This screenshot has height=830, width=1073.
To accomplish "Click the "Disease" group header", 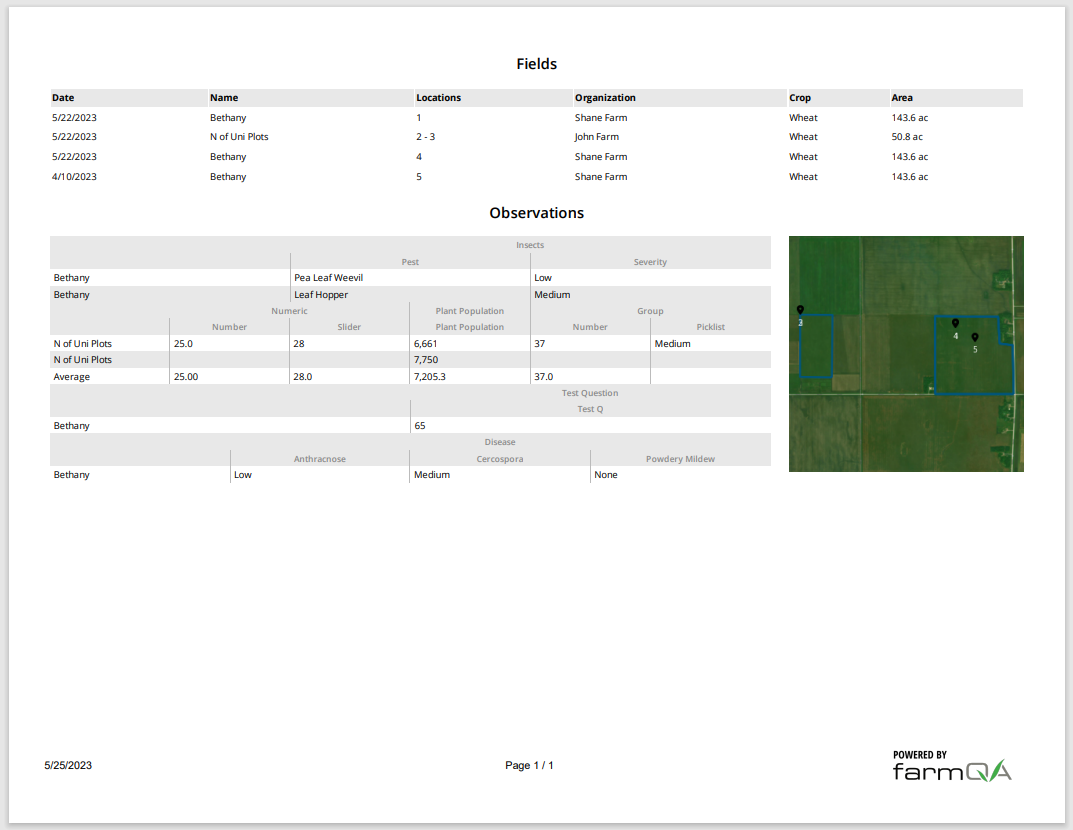I will 500,442.
